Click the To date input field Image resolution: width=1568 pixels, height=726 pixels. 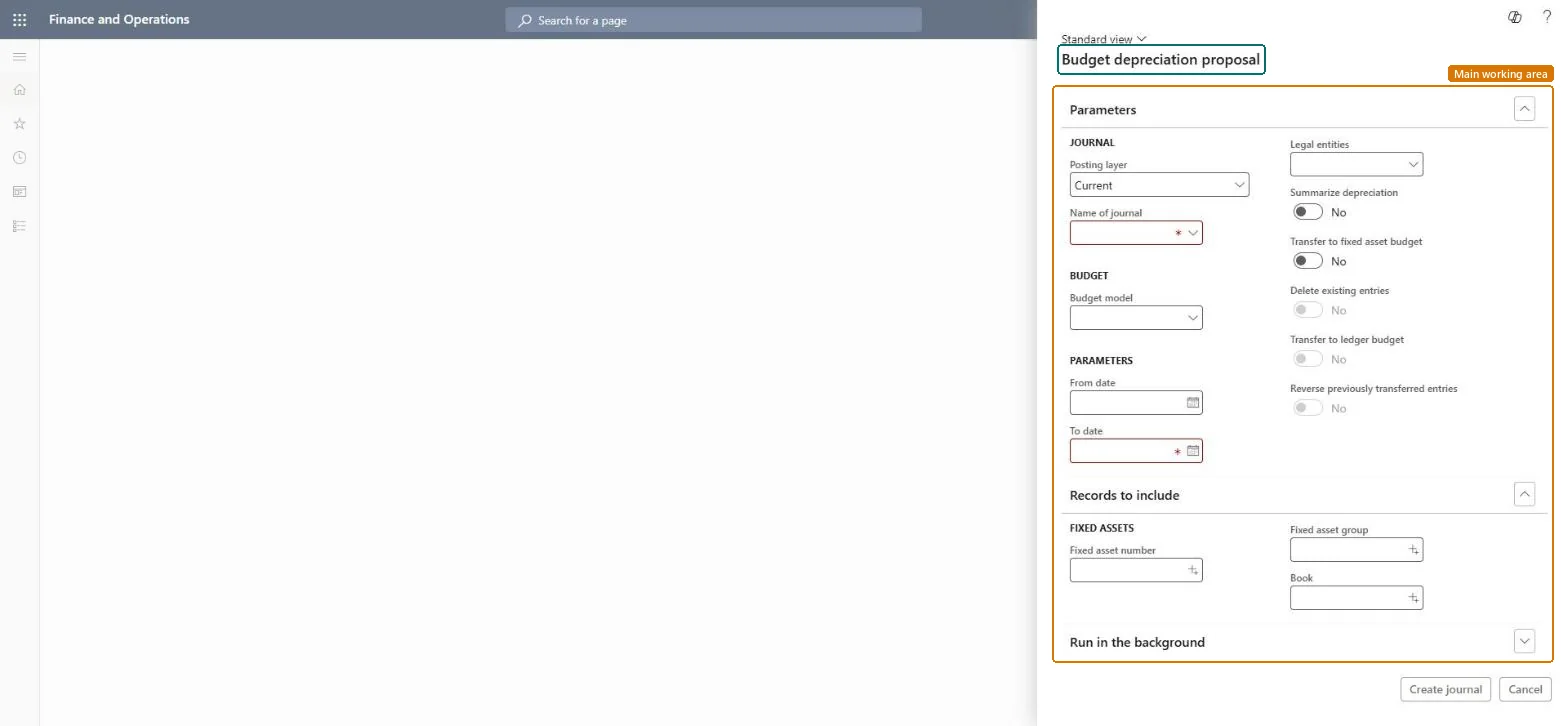click(x=1136, y=451)
